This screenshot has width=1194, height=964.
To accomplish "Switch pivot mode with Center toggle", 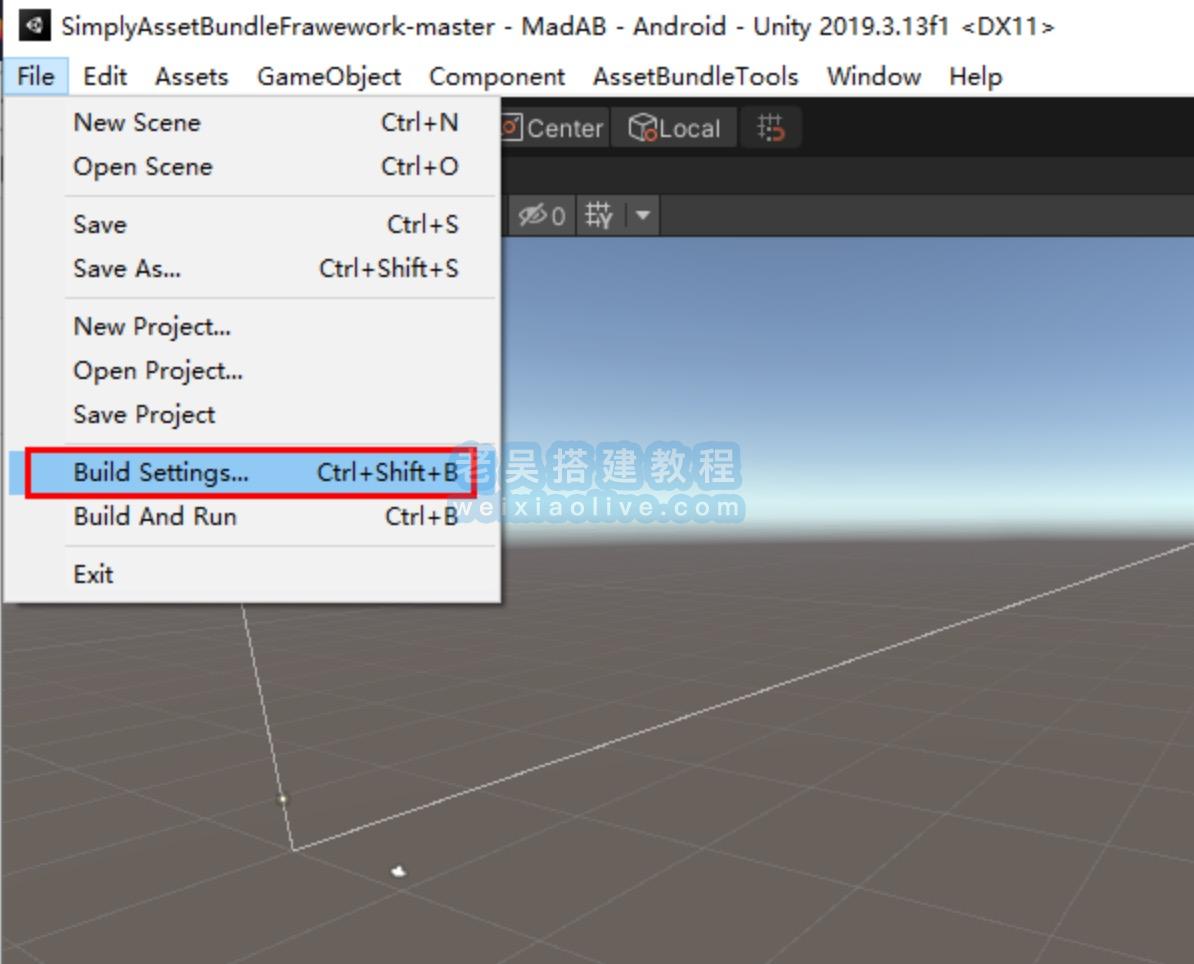I will tap(553, 128).
